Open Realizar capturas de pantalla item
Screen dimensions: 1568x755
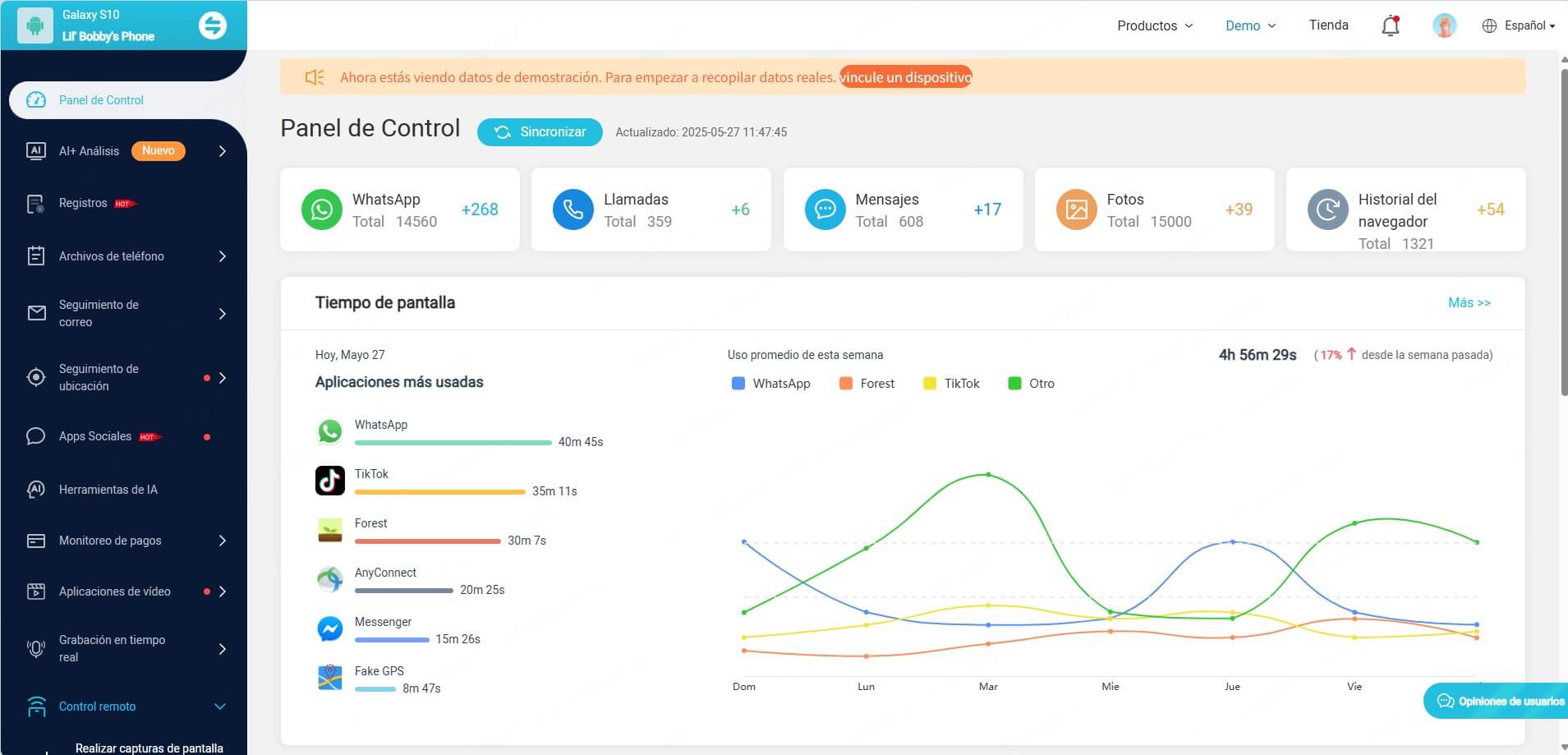pos(149,748)
